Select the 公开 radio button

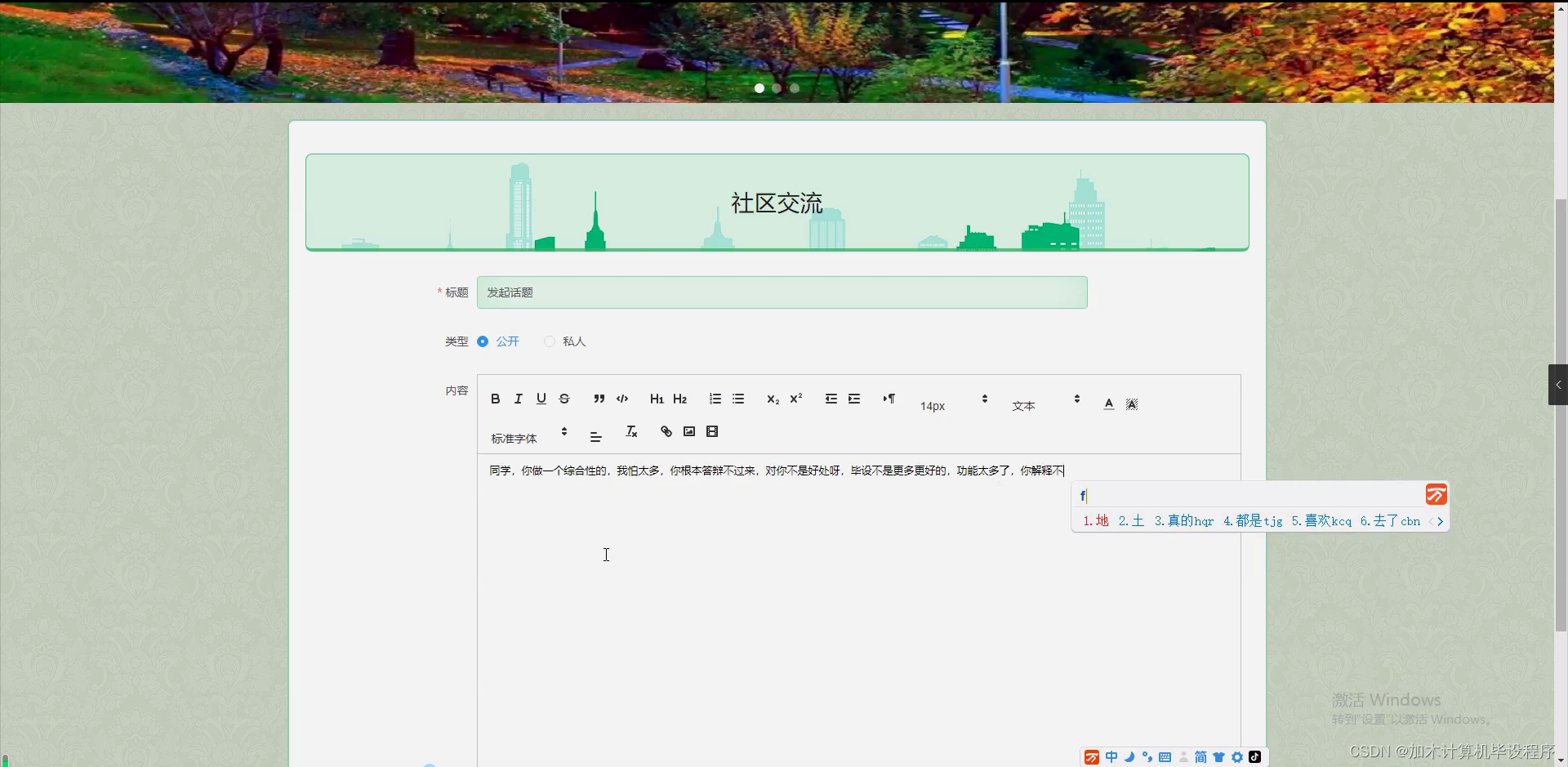(483, 341)
